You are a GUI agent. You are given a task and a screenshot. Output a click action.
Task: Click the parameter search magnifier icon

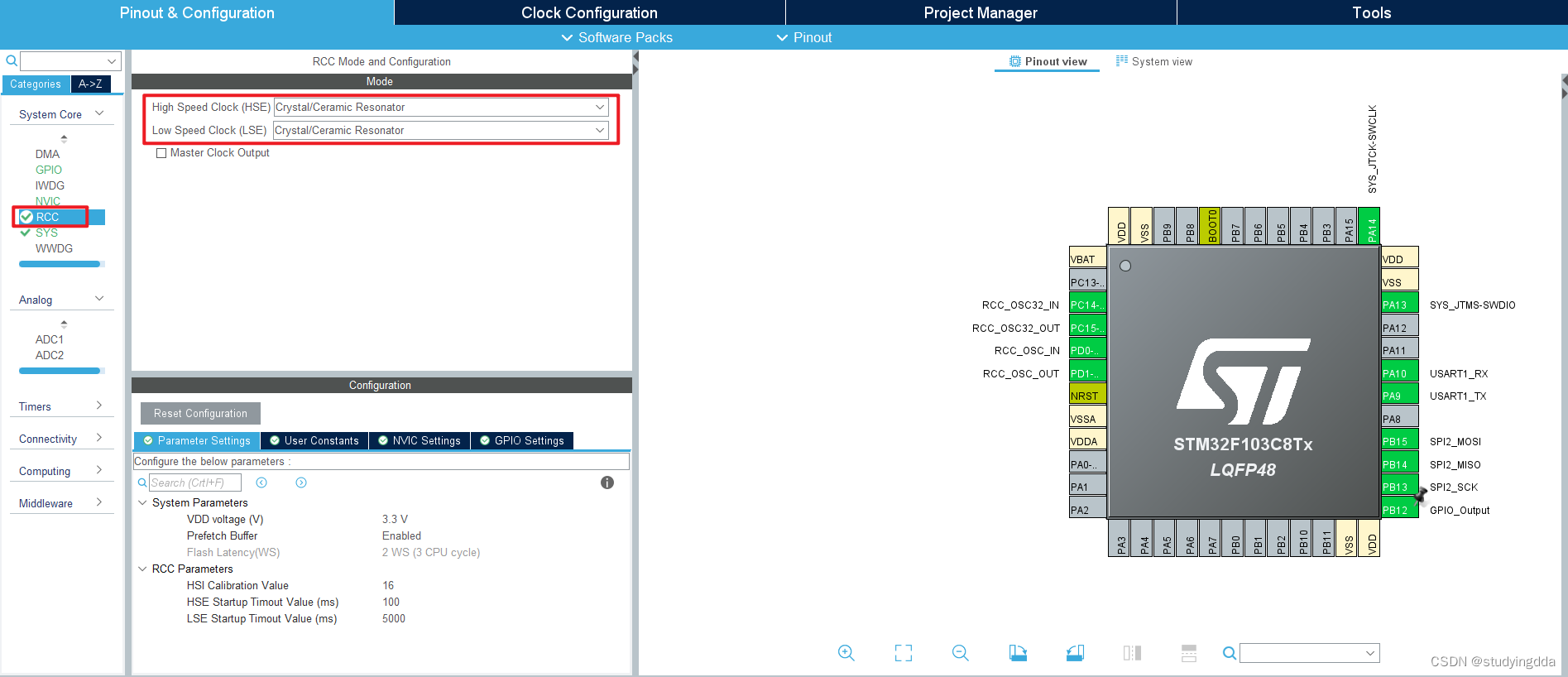point(142,483)
